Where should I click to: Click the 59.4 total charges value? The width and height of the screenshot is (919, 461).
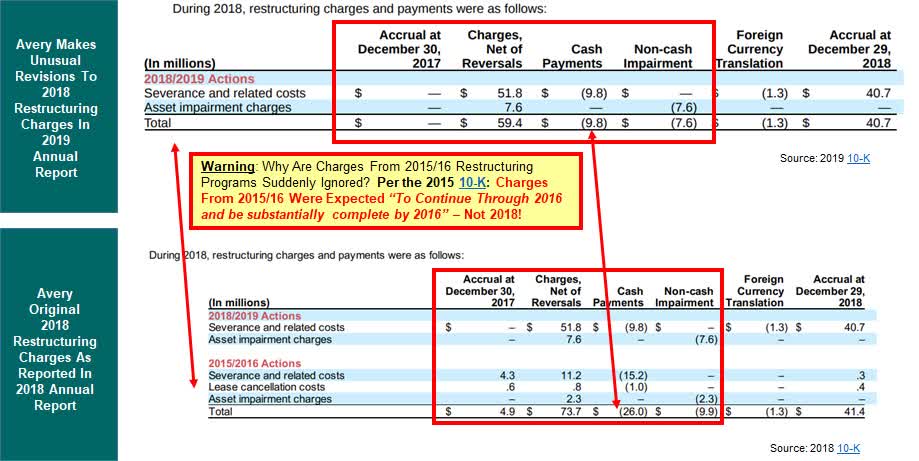[x=510, y=123]
